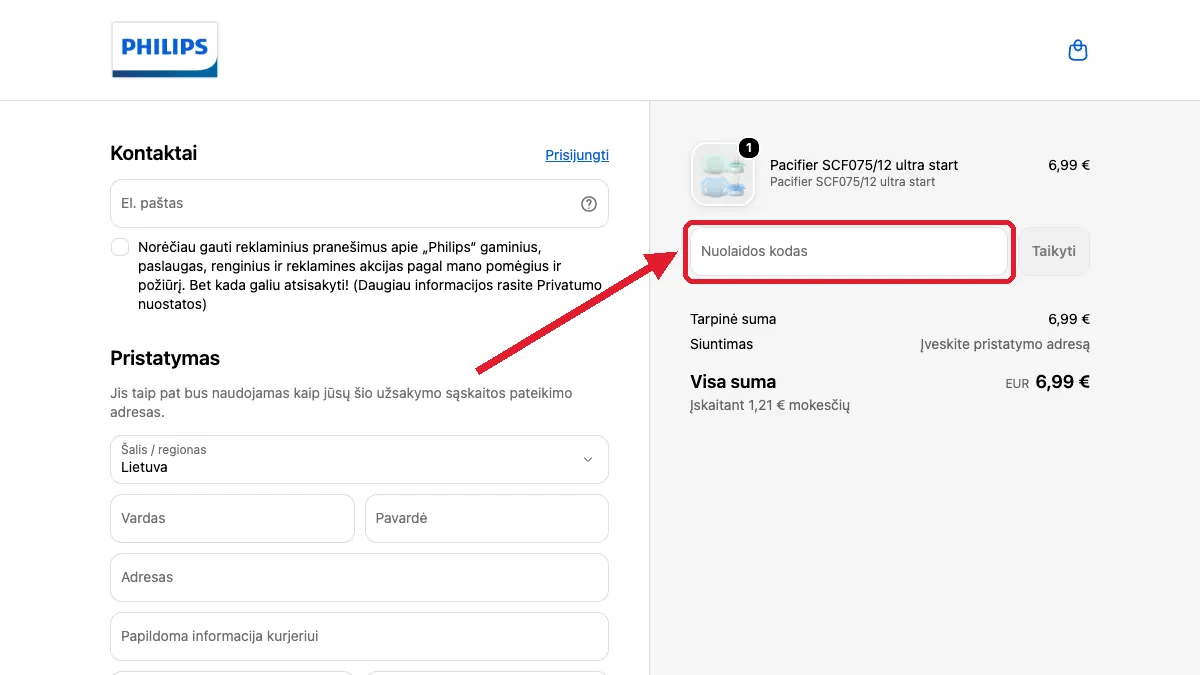This screenshot has height=675, width=1200.
Task: Click the Visa suma total amount
Action: [x=1062, y=381]
